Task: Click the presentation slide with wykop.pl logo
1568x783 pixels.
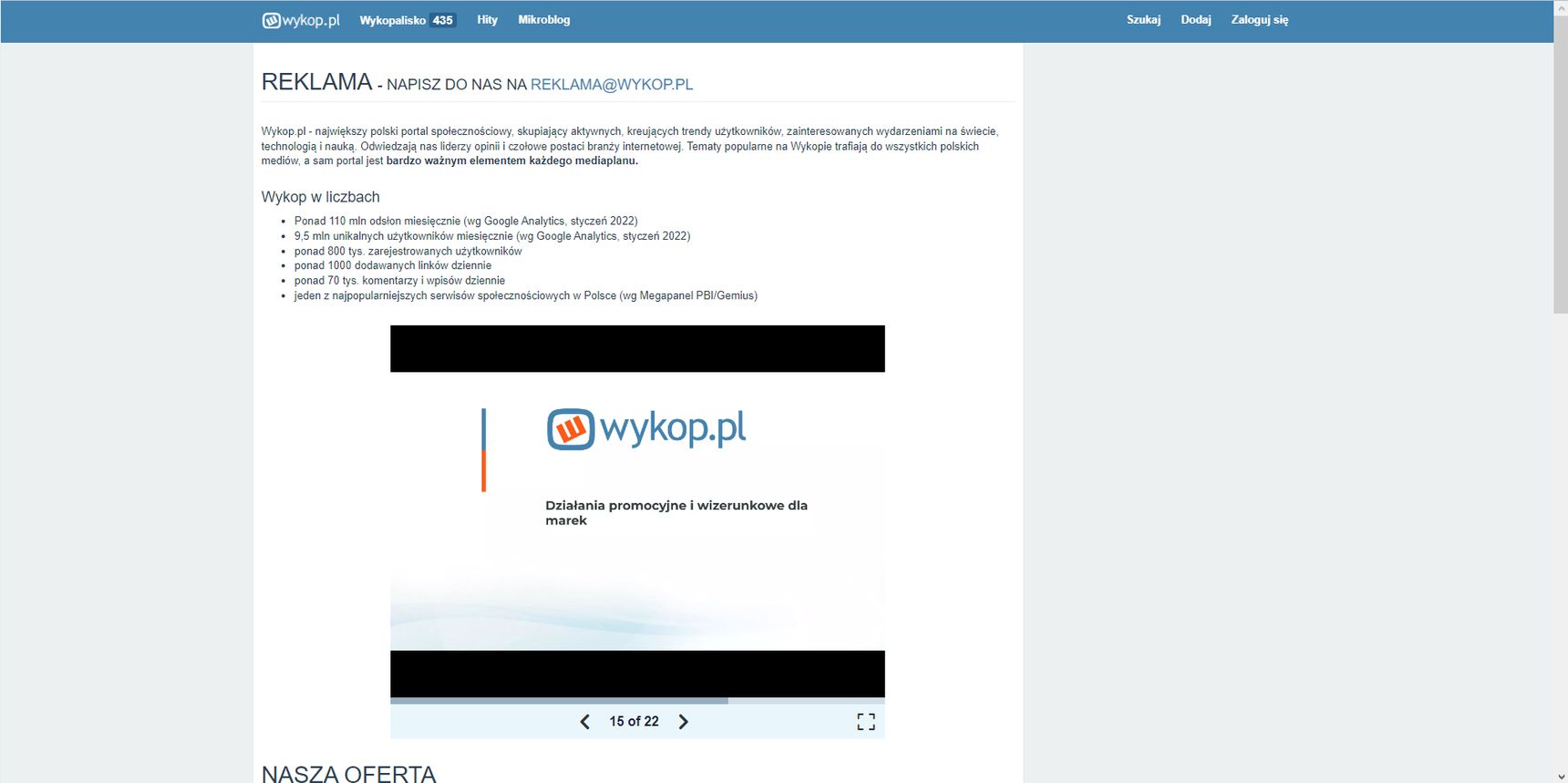Action: tap(637, 511)
